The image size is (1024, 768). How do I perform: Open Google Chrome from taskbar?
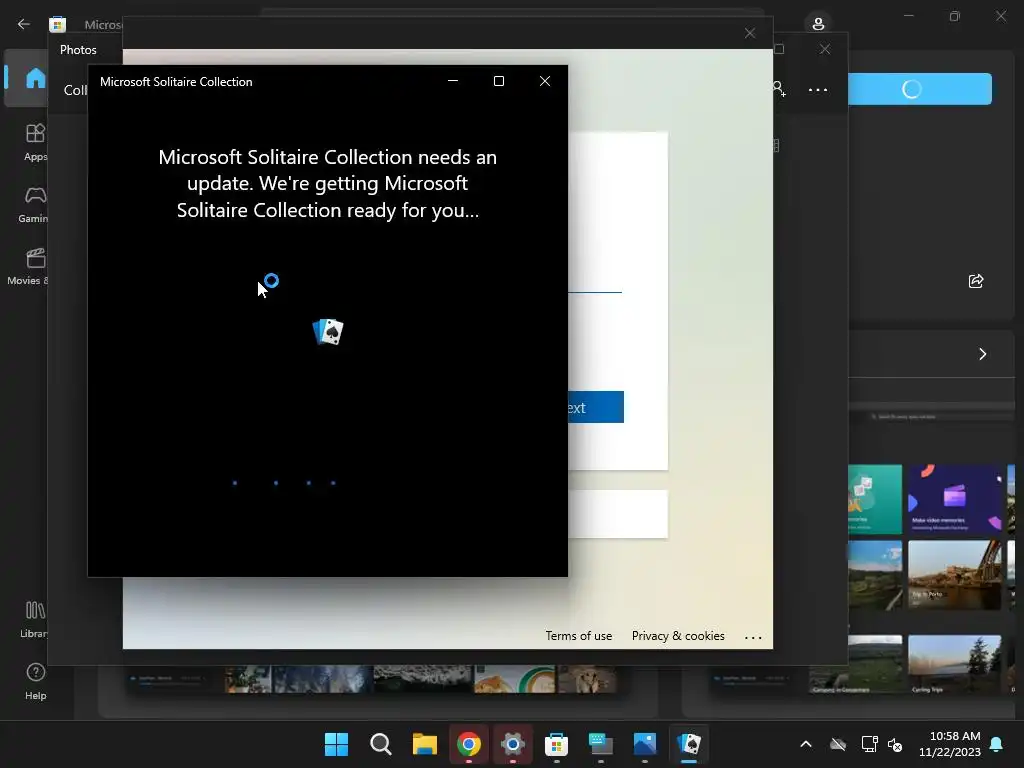click(468, 744)
